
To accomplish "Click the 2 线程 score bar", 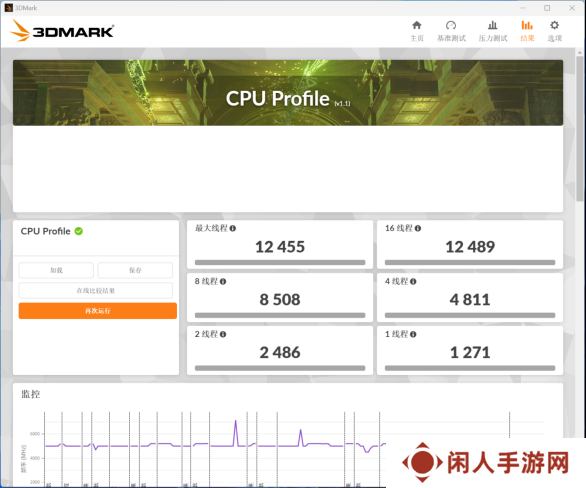I will (280, 368).
